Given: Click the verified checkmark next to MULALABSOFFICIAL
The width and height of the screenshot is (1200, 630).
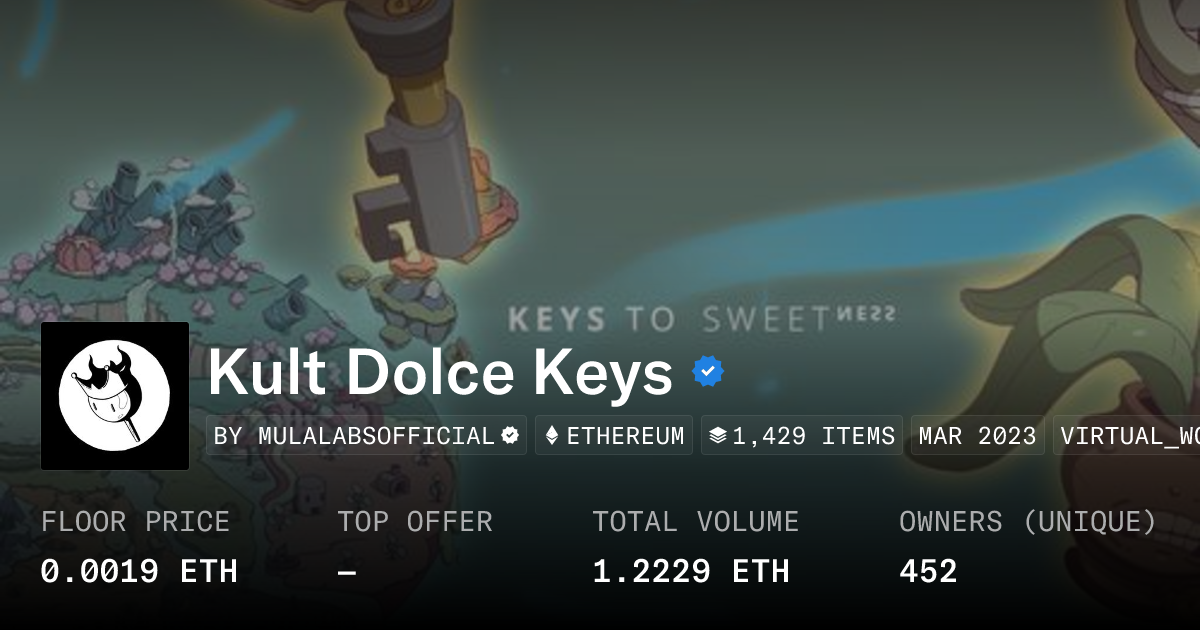Looking at the screenshot, I should tap(510, 436).
